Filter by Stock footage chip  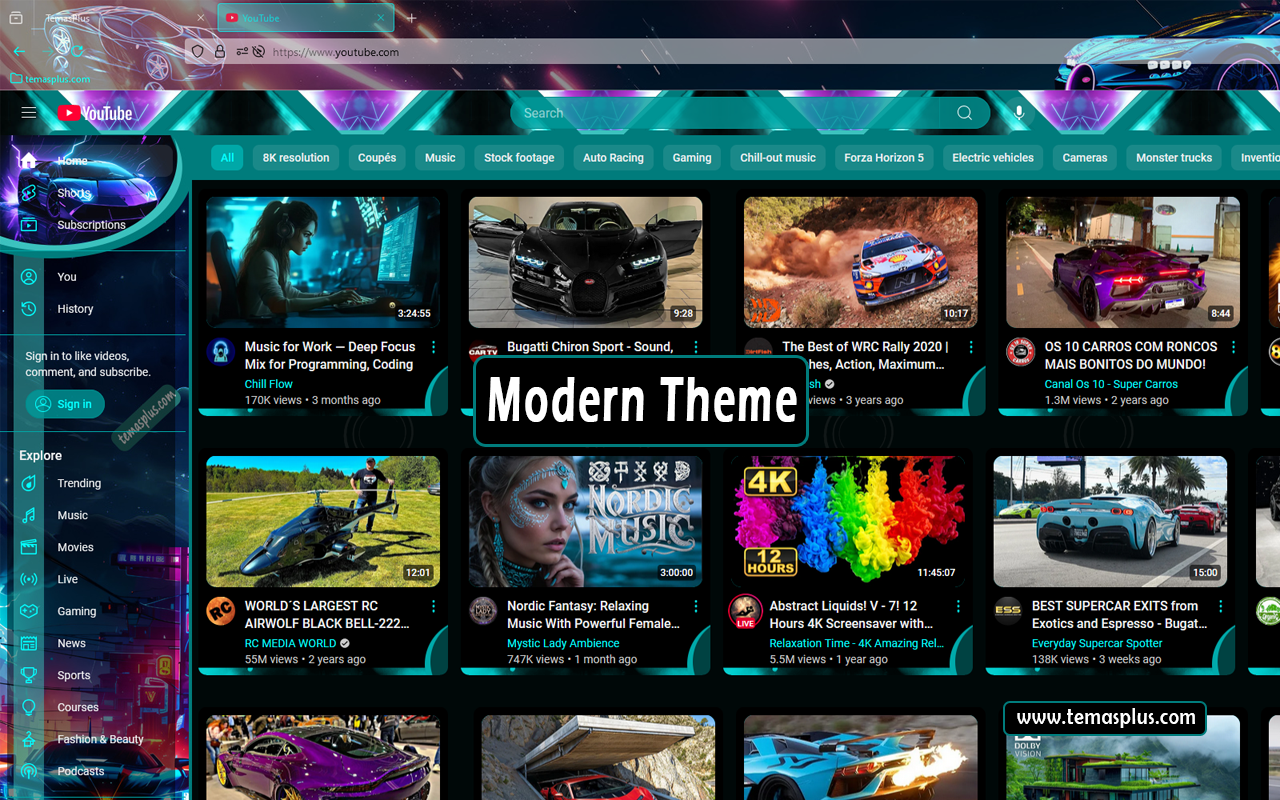click(519, 157)
